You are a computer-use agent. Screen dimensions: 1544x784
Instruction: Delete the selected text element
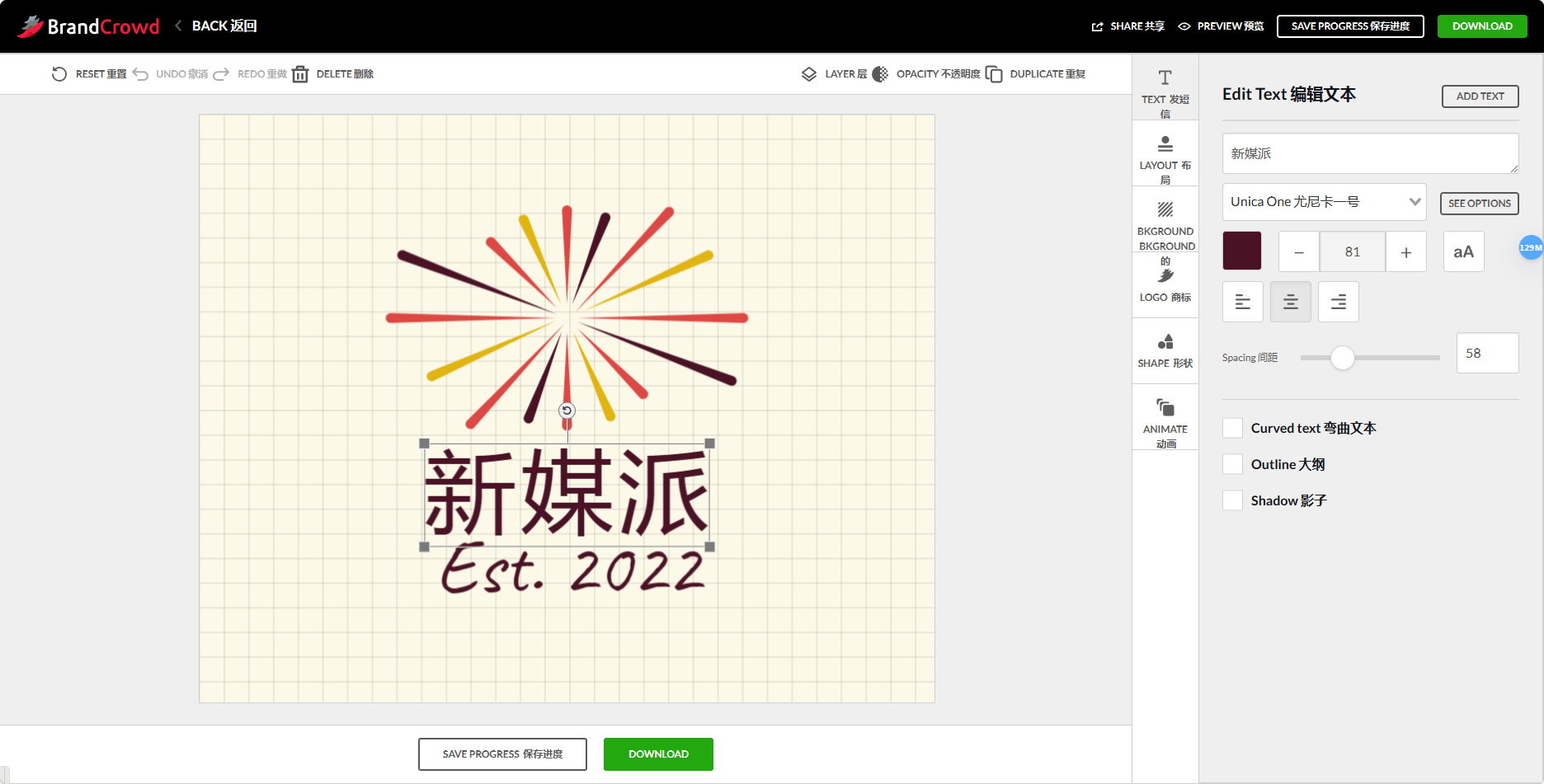tap(300, 73)
